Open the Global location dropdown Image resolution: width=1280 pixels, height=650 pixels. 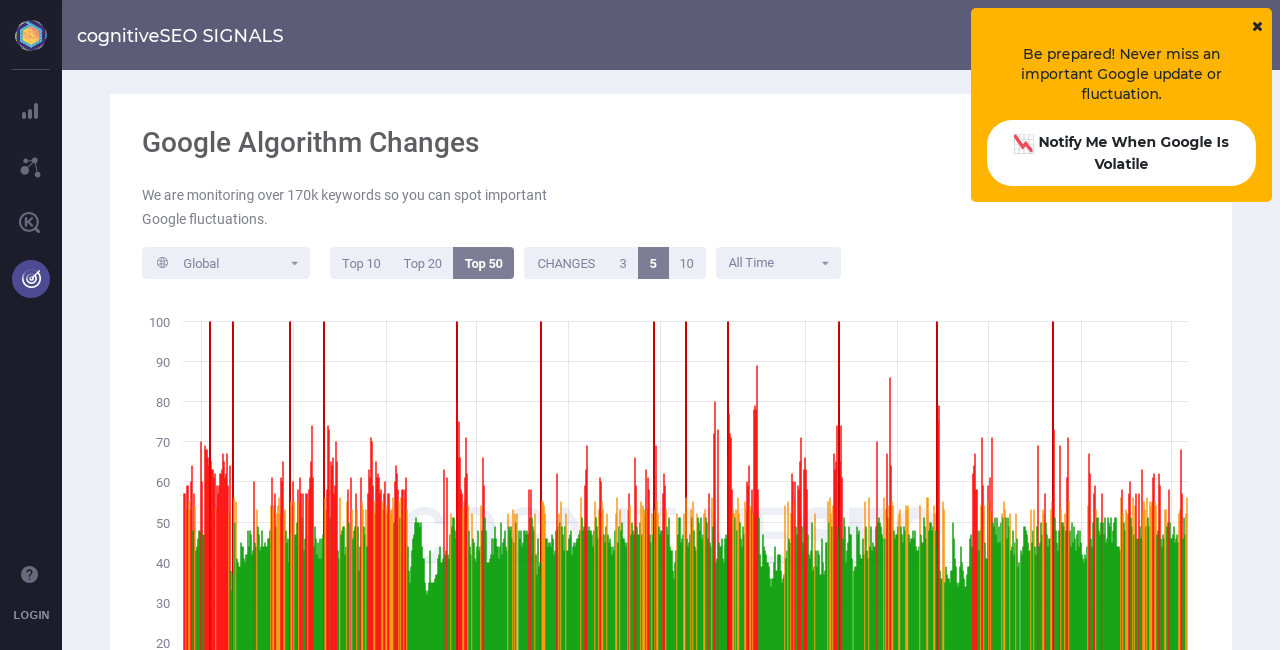[x=226, y=263]
